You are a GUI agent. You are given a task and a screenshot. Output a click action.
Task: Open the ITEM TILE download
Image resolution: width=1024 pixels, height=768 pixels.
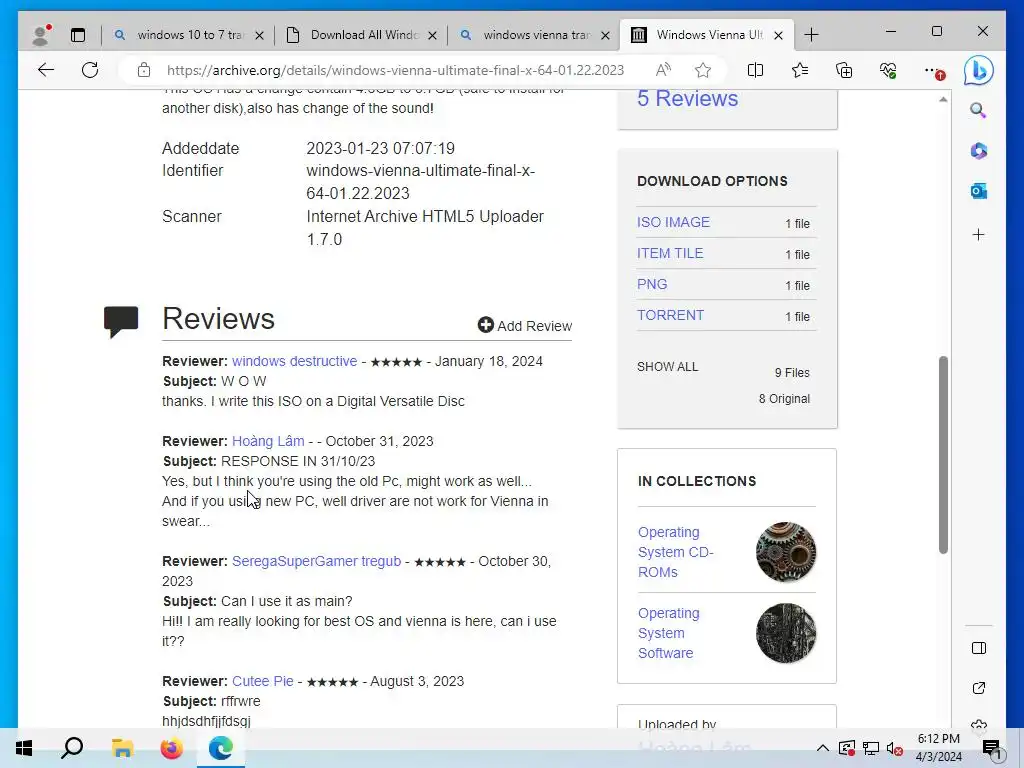(x=670, y=253)
